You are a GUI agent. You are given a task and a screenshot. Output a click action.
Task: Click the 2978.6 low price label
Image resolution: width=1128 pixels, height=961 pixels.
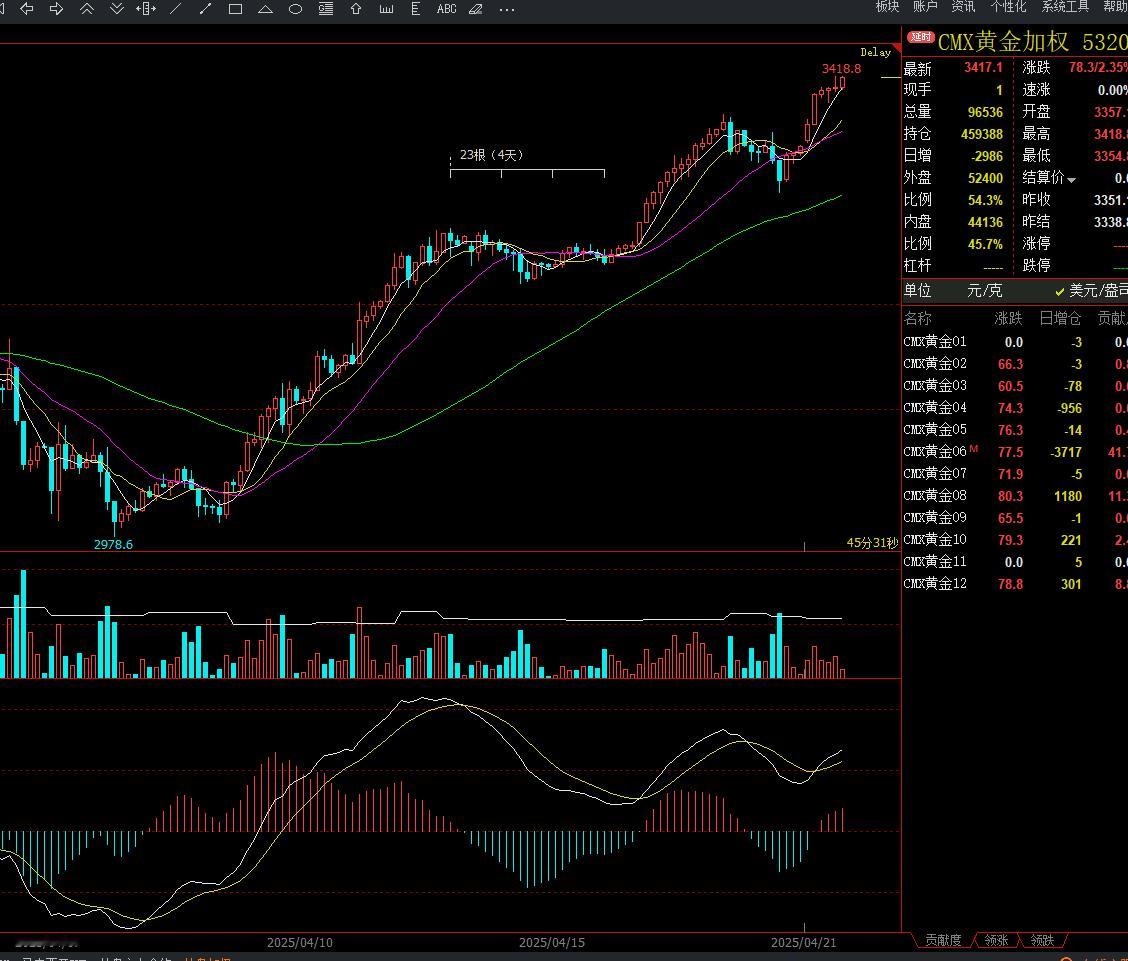tap(114, 545)
